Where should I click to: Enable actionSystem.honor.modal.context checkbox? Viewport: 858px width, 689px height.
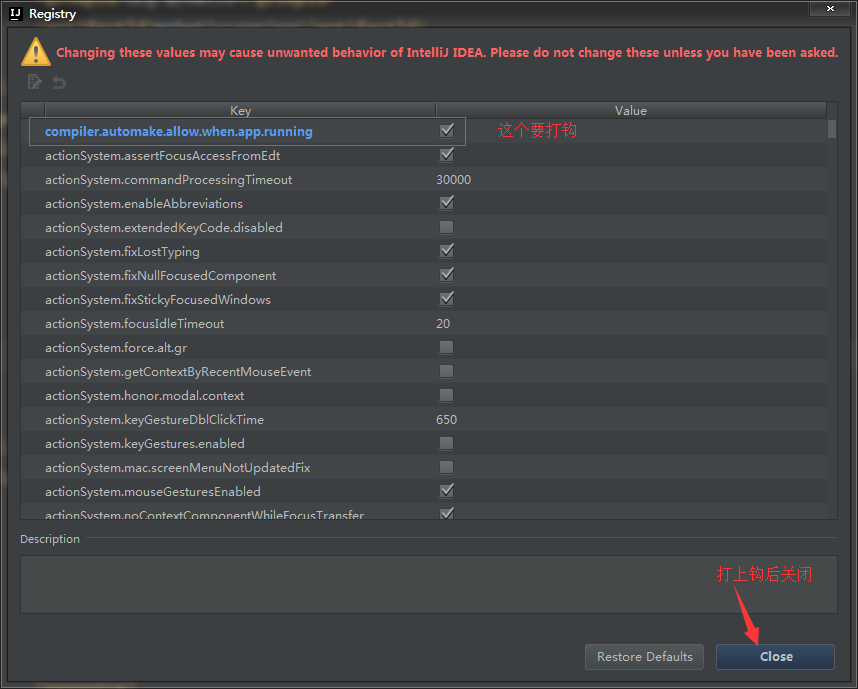(x=447, y=395)
